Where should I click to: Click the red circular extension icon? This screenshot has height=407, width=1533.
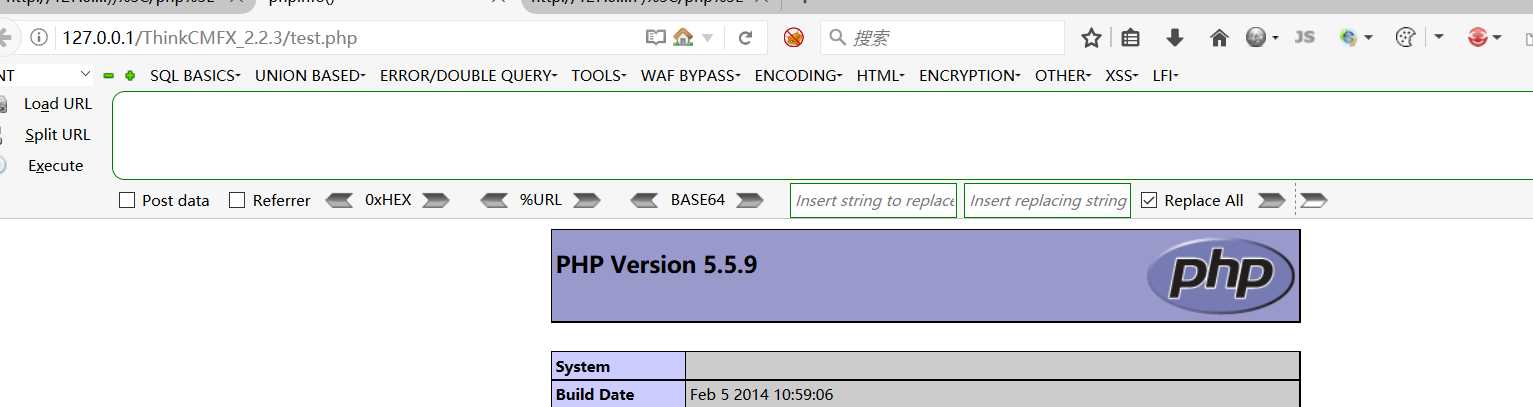(x=1477, y=38)
